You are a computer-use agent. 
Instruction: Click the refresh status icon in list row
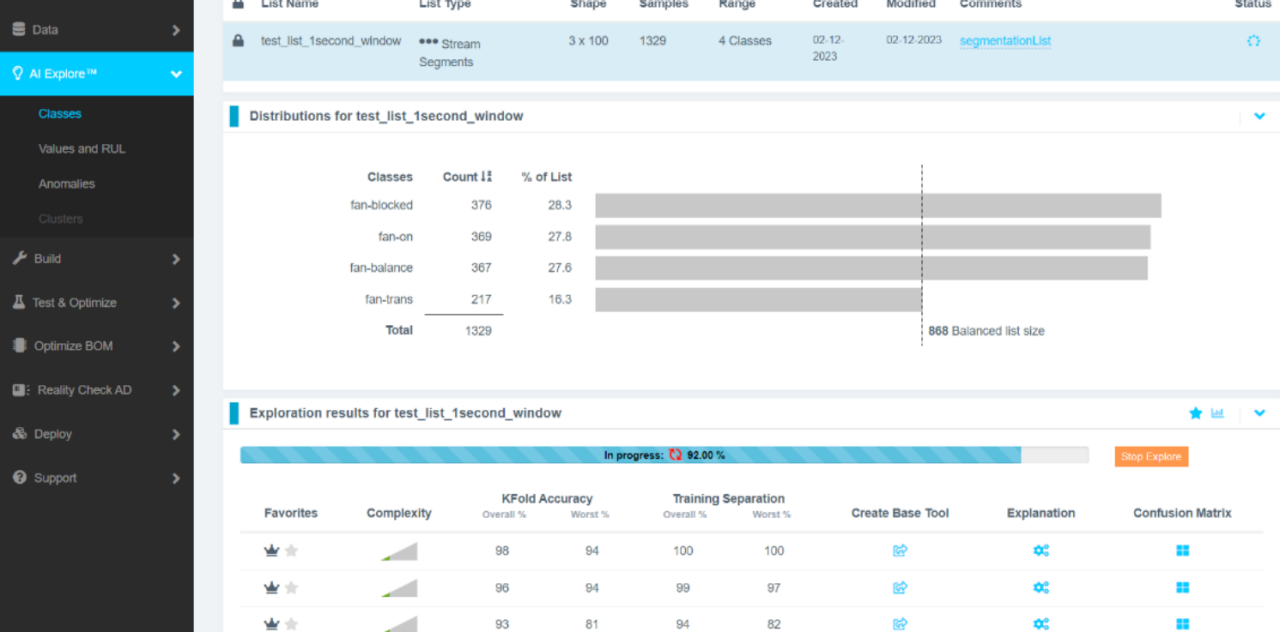coord(1253,41)
